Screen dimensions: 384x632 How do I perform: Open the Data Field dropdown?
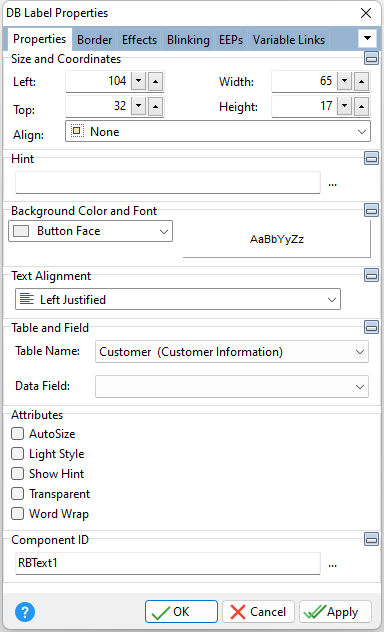pos(232,387)
